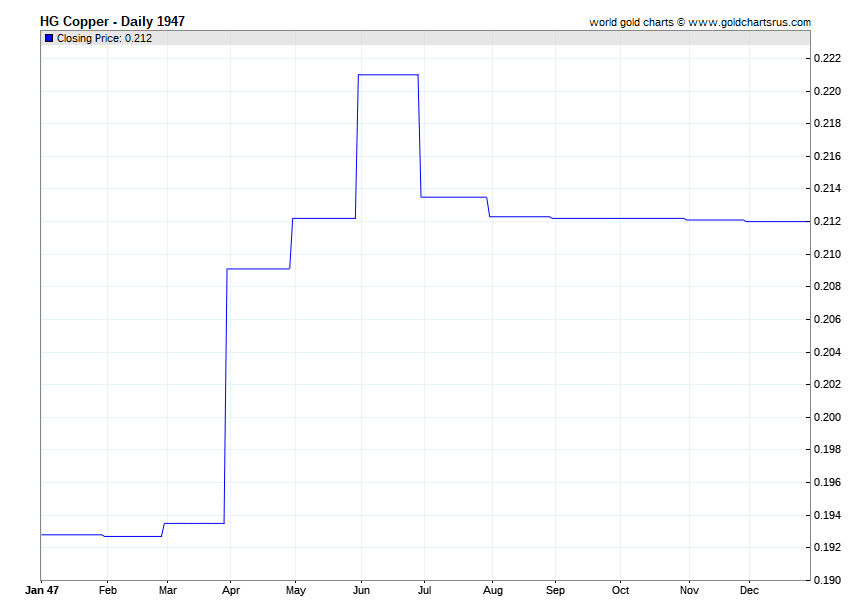The image size is (850, 616).
Task: Click the 'Aug' x-axis label
Action: click(493, 590)
